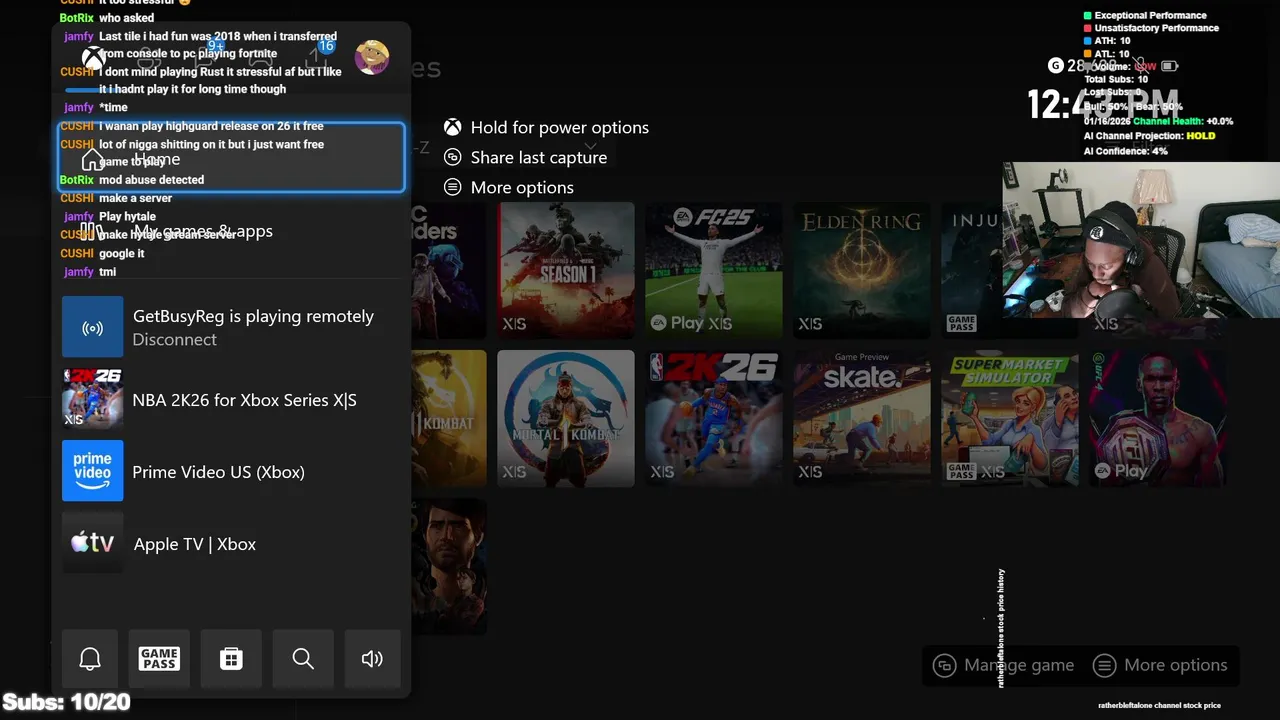1280x720 pixels.
Task: Open the People tab icon in guide
Action: tap(149, 58)
